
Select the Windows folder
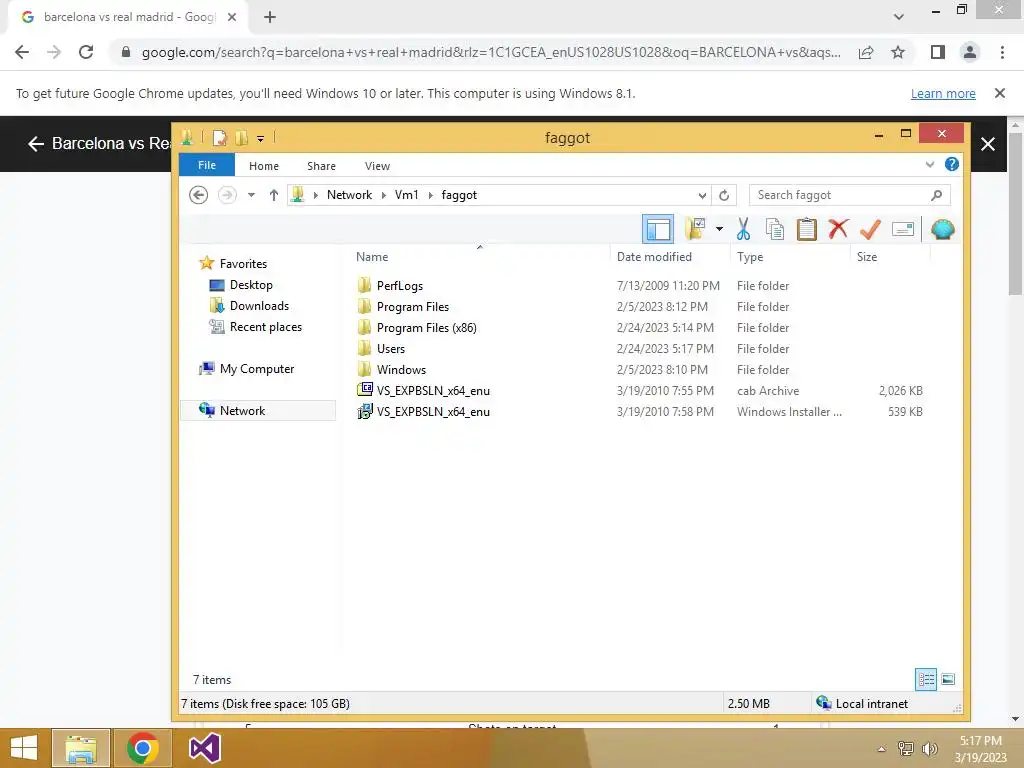click(391, 369)
